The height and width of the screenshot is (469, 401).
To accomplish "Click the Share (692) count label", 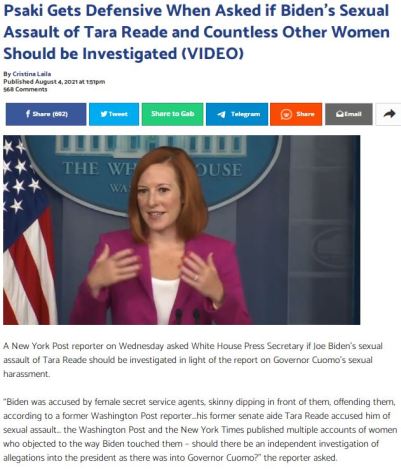I will pyautogui.click(x=50, y=114).
